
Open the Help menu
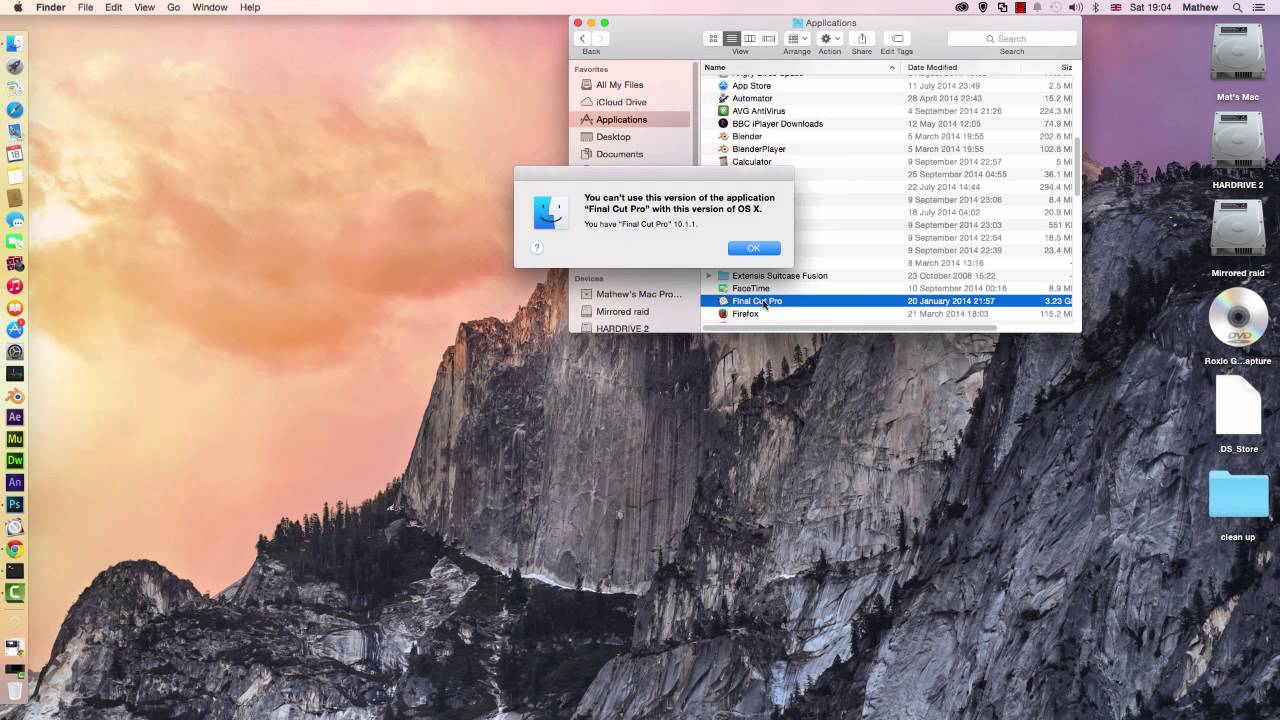tap(250, 7)
